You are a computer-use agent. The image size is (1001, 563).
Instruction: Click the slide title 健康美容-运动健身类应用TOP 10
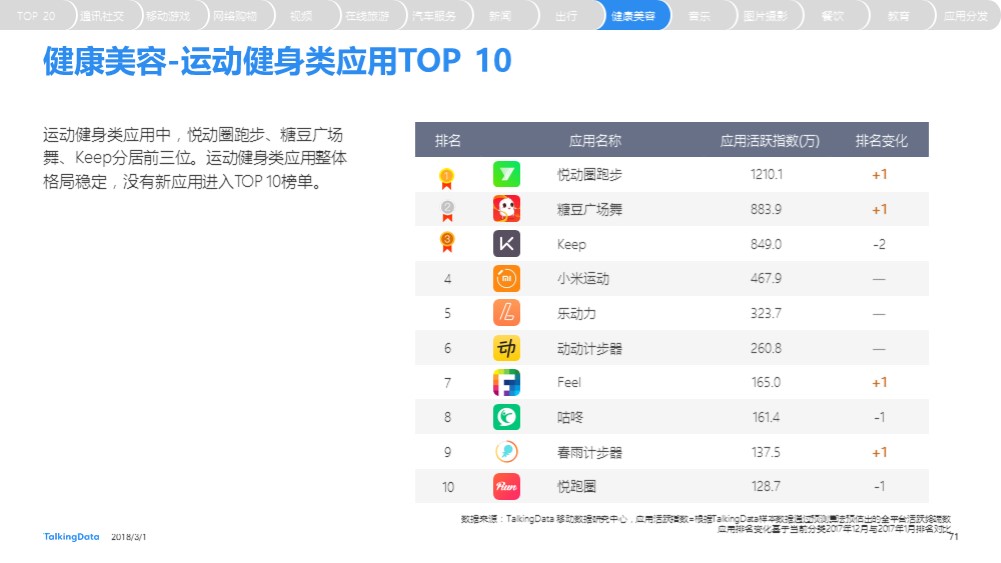pyautogui.click(x=277, y=61)
